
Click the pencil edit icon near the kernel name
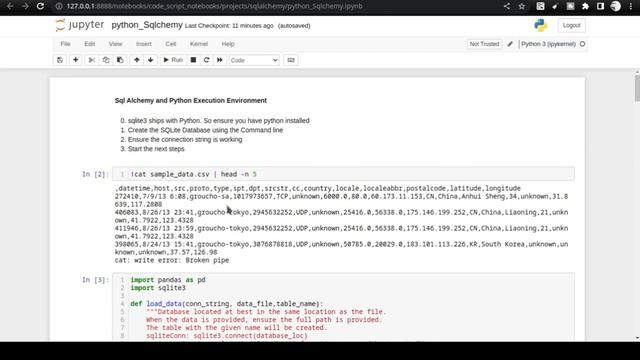(x=510, y=44)
